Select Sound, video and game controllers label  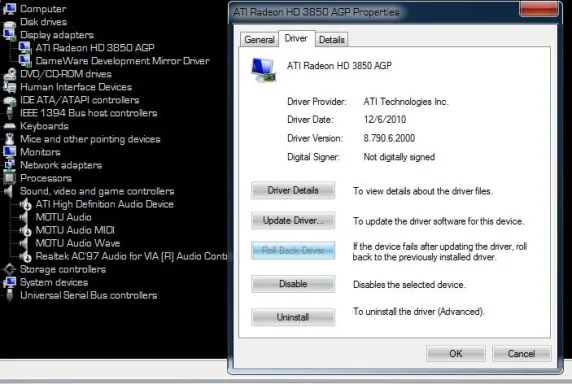point(97,191)
